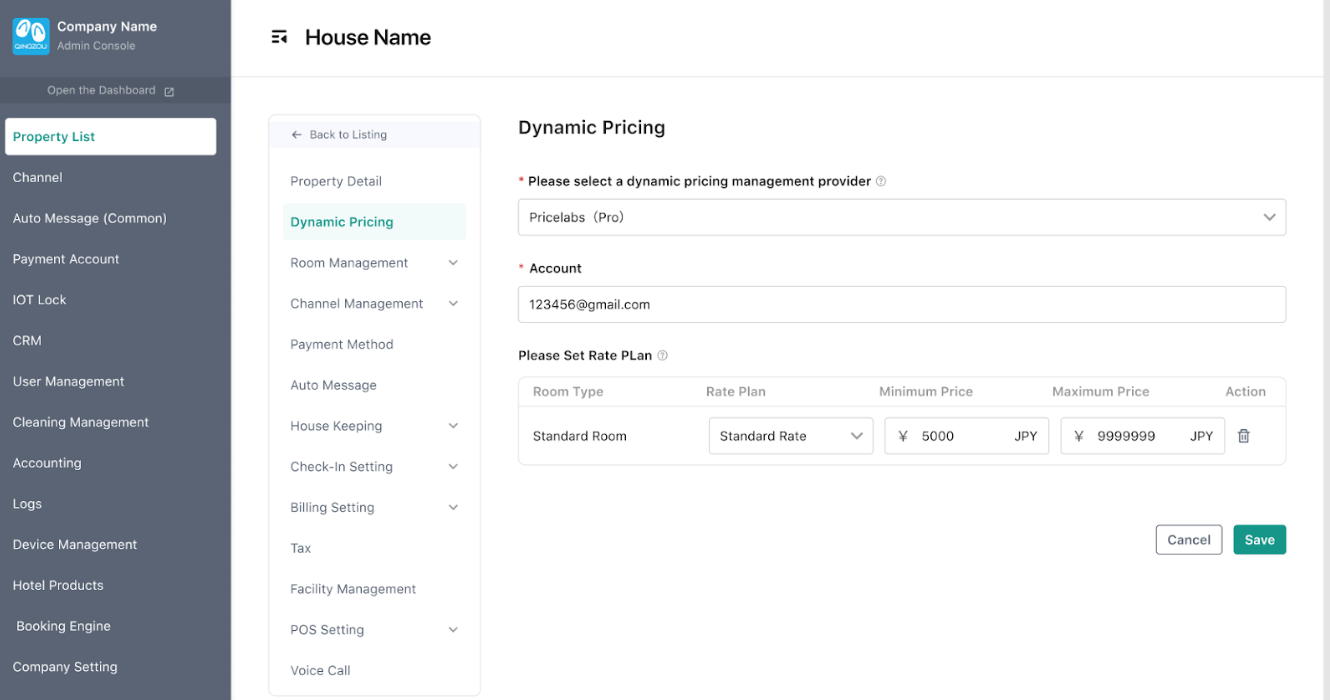
Task: Click the Open the Dashboard external link icon
Action: [169, 91]
